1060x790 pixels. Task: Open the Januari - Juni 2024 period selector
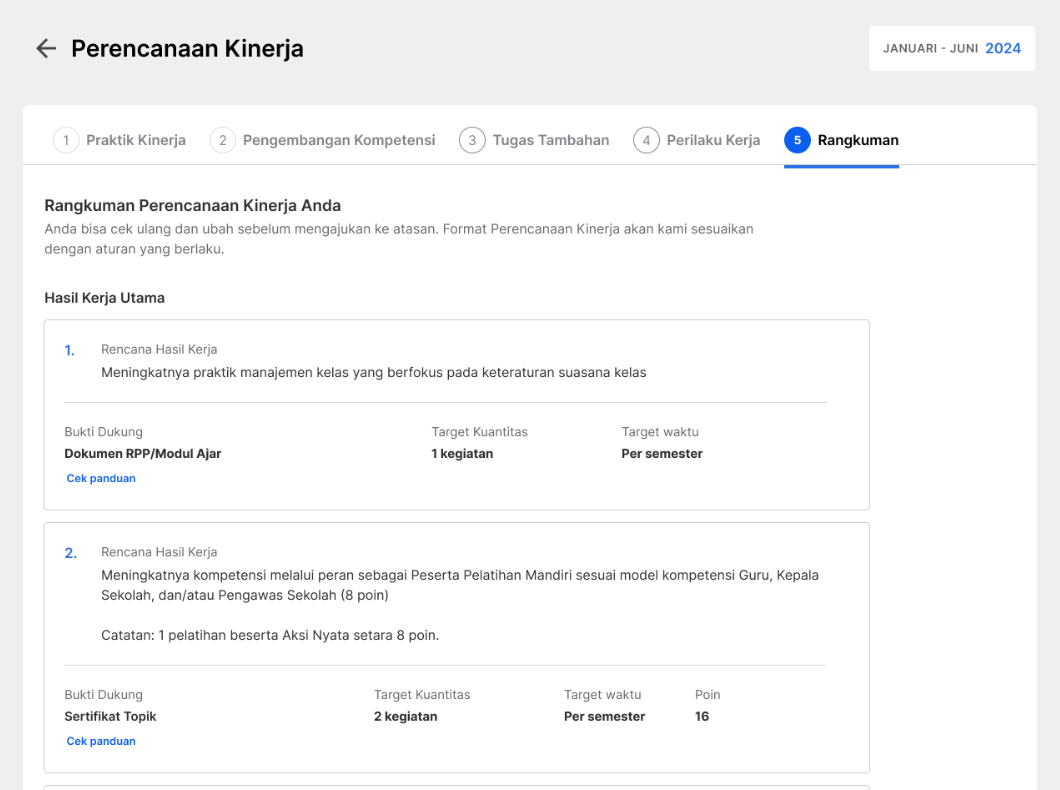tap(952, 48)
